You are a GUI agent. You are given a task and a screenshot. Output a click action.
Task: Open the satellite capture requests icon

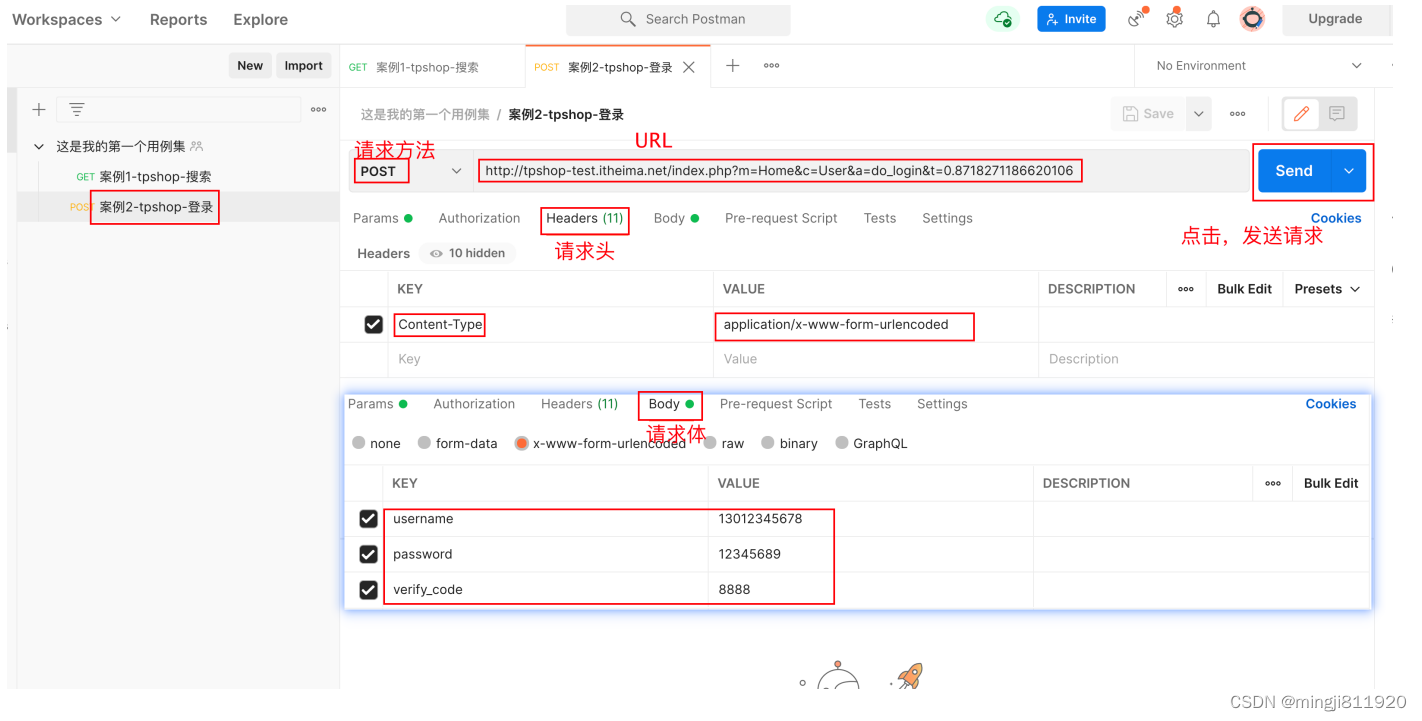coord(1137,19)
